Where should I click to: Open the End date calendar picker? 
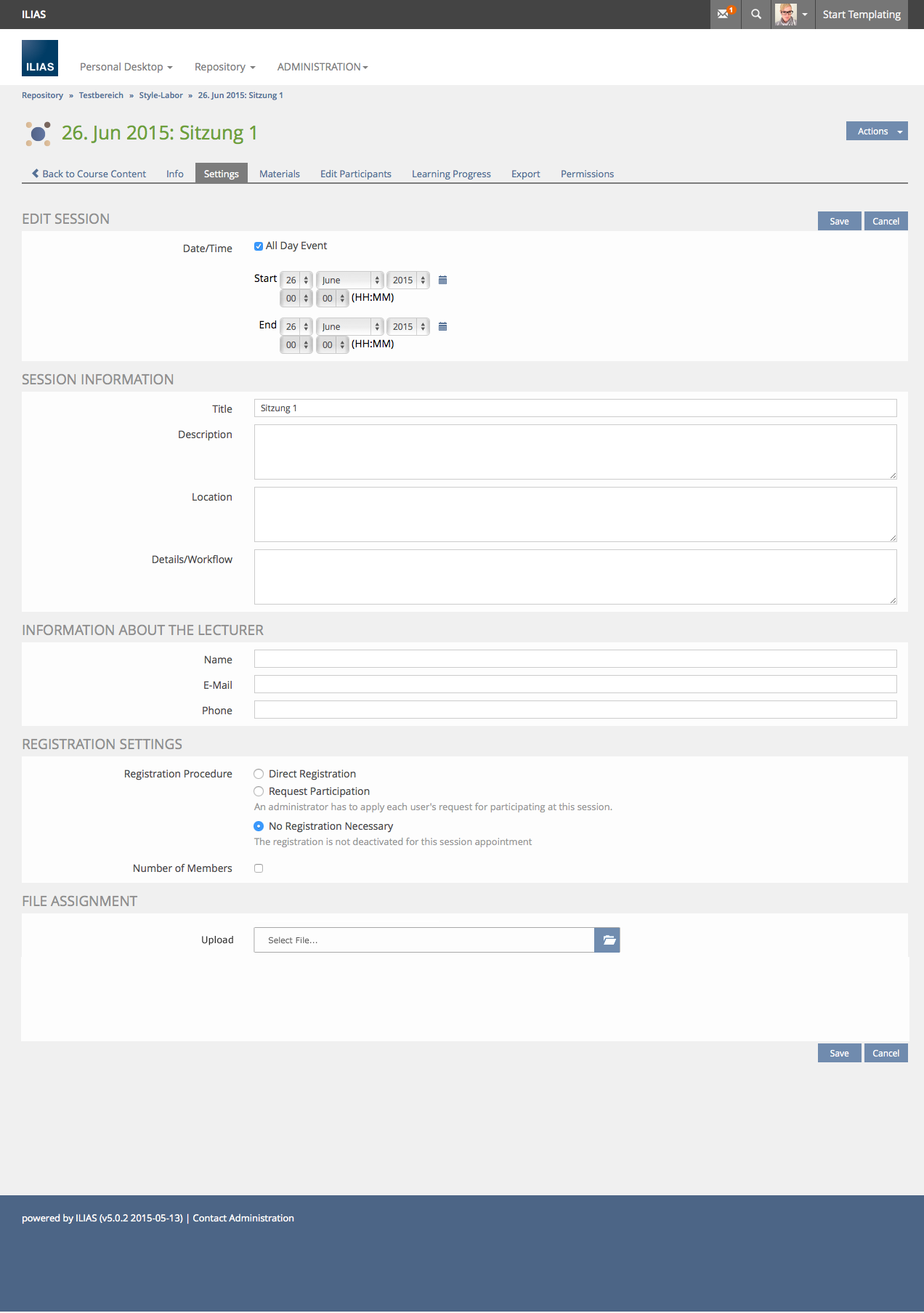(x=442, y=327)
